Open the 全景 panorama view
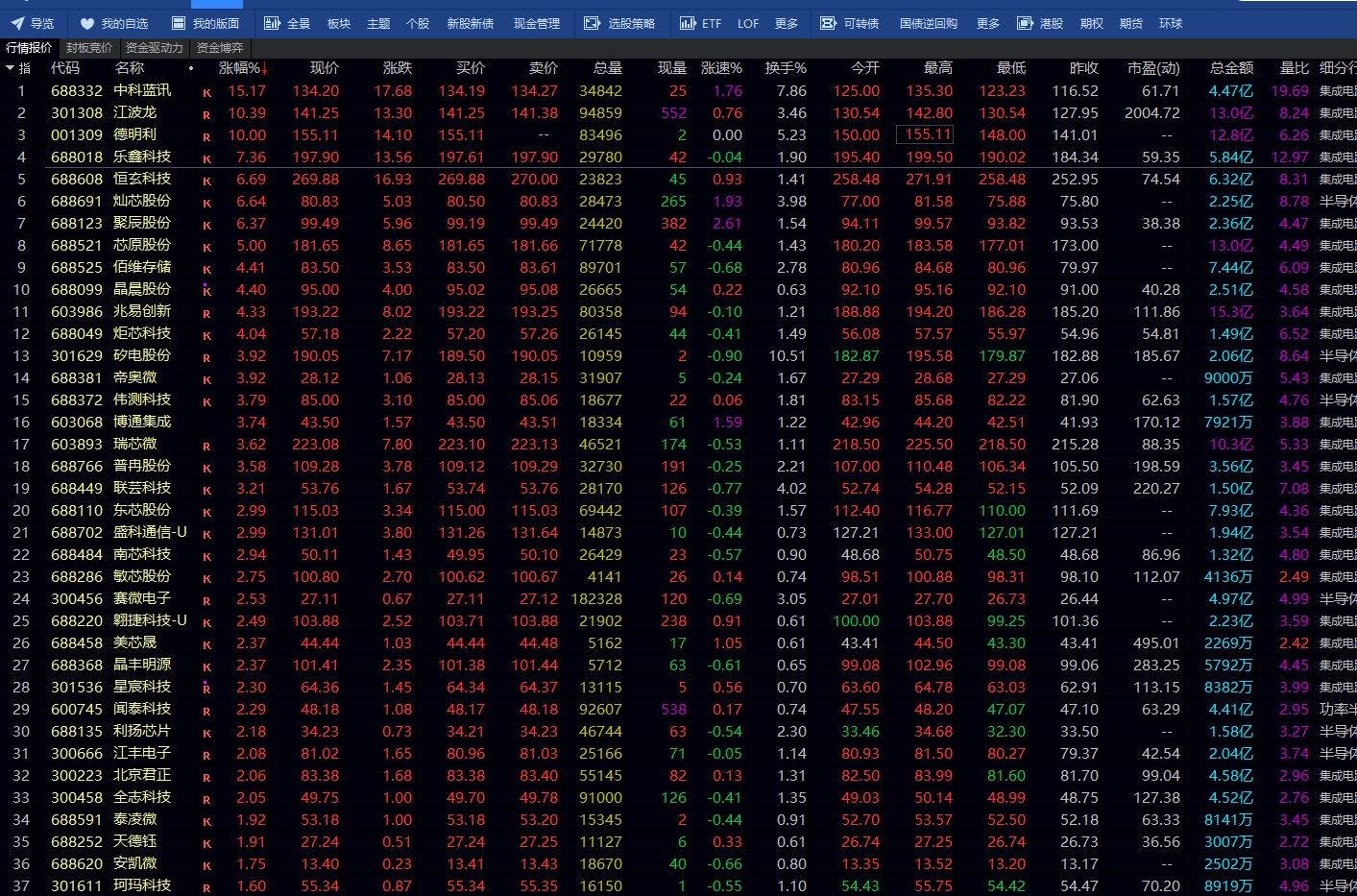This screenshot has height=896, width=1357. (287, 23)
